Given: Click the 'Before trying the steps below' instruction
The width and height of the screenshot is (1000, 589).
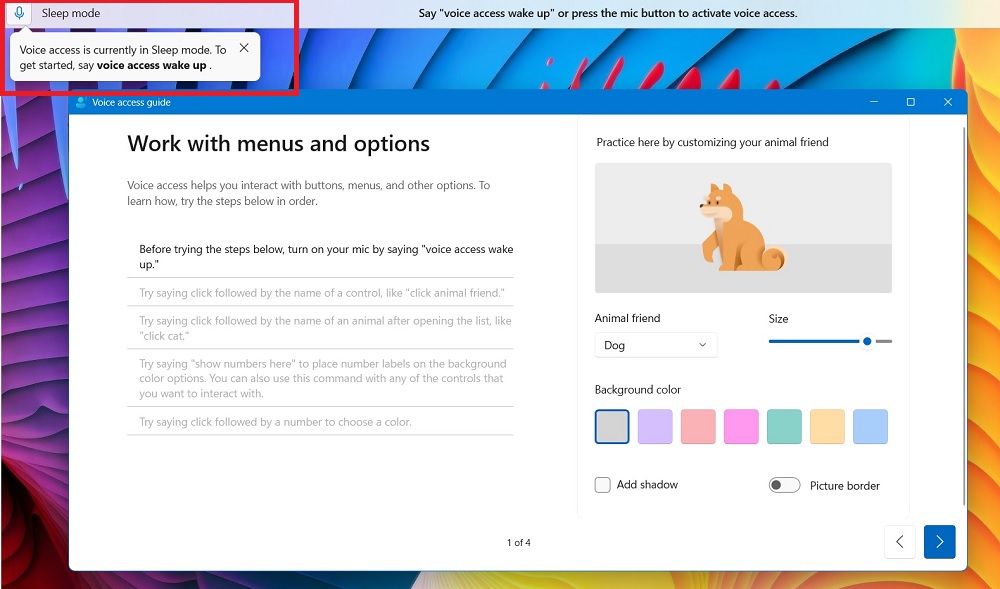Looking at the screenshot, I should tap(326, 257).
